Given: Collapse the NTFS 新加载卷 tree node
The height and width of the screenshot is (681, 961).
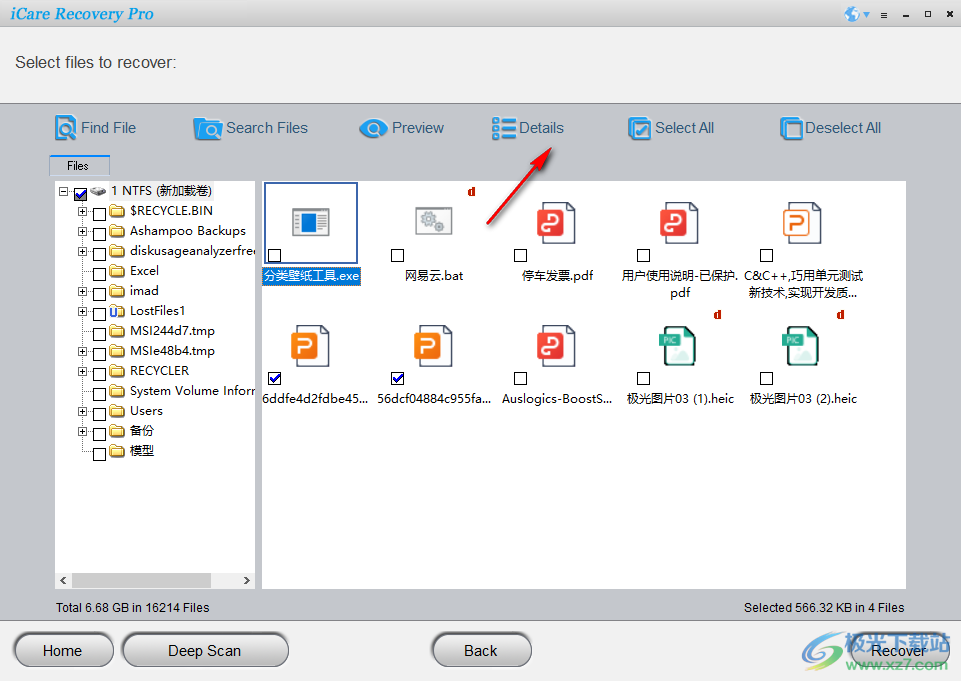Looking at the screenshot, I should click(65, 190).
